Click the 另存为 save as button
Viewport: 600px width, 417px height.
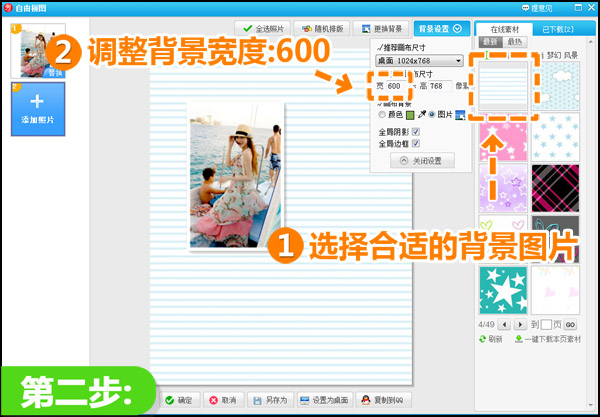[271, 400]
